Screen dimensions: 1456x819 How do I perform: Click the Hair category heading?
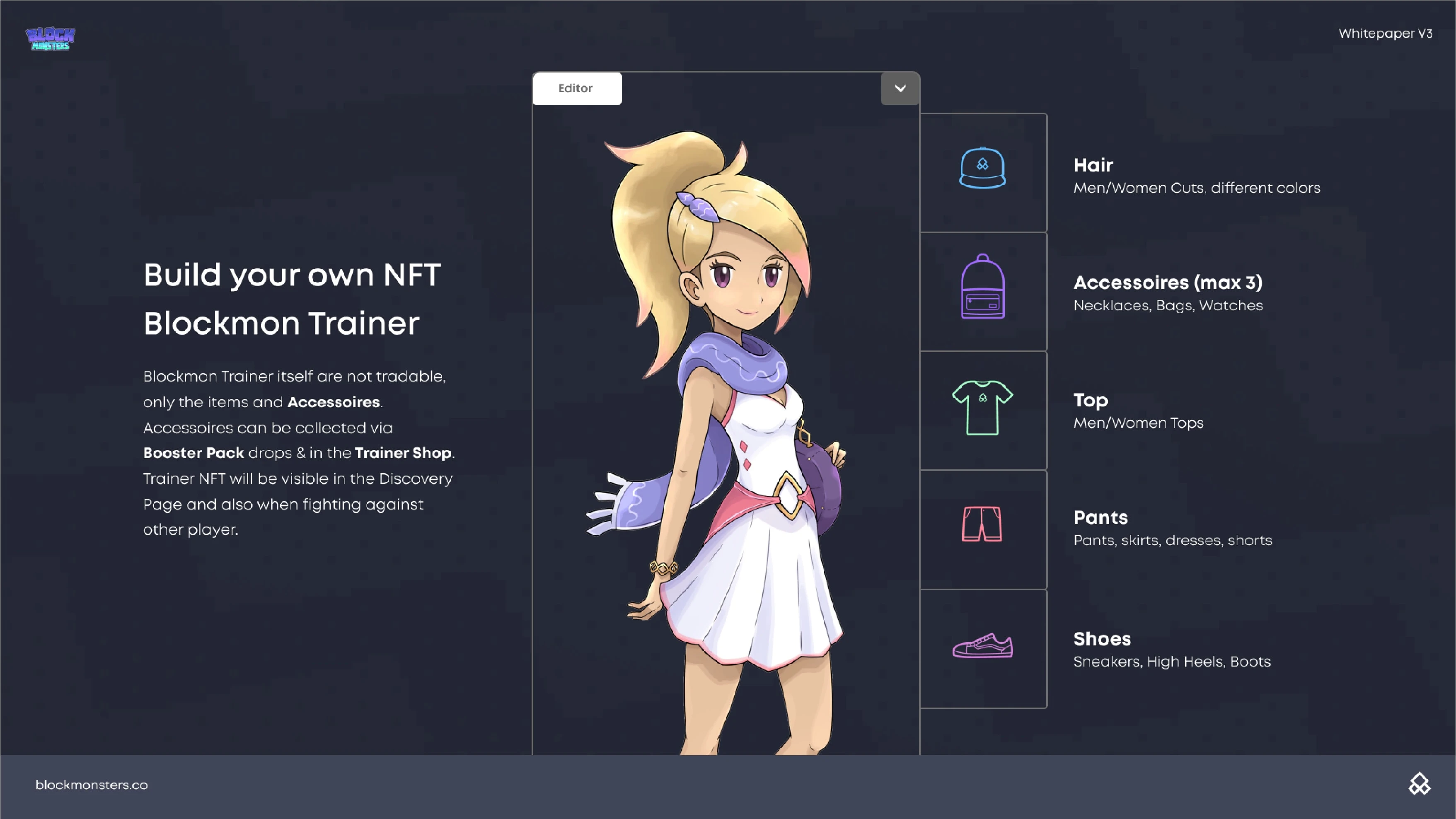point(1093,165)
